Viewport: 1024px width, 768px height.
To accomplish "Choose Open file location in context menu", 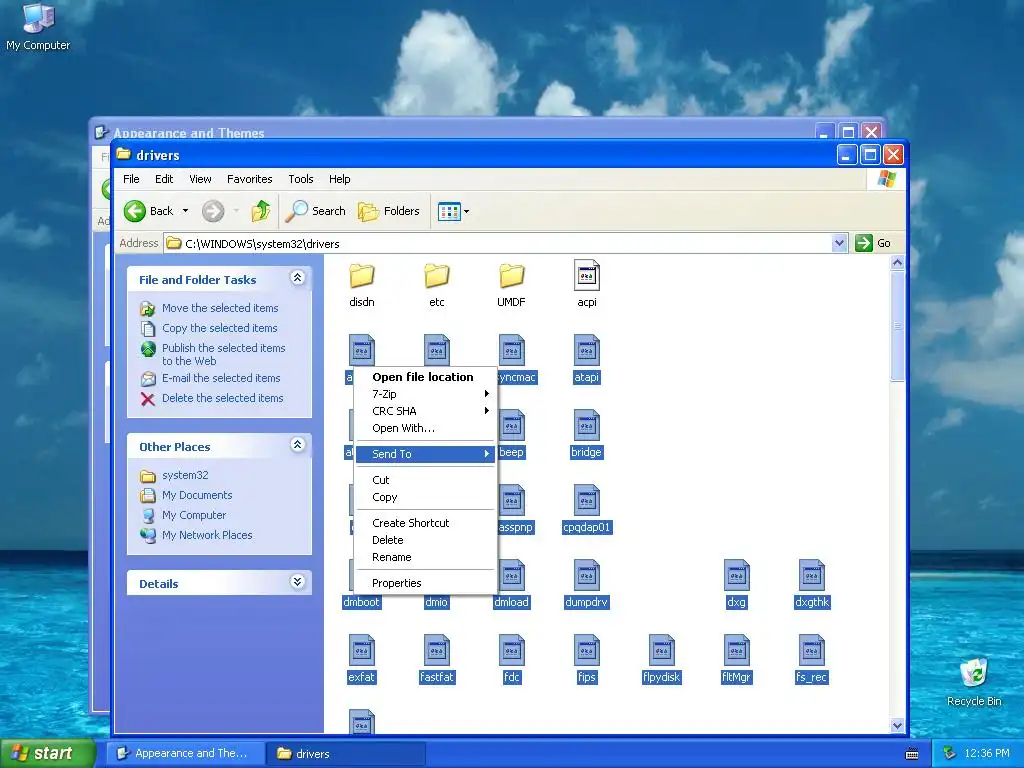I will pyautogui.click(x=425, y=377).
